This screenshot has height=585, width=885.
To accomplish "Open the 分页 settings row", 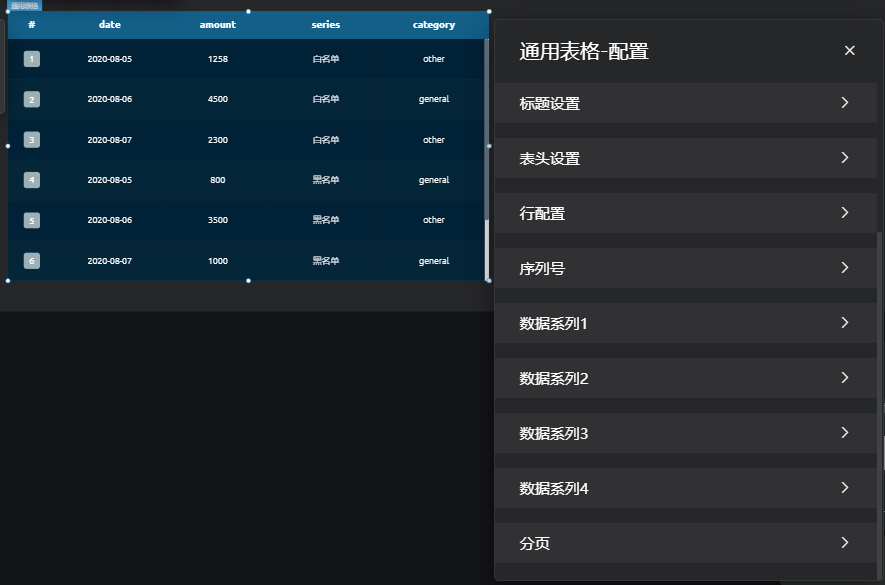I will tap(685, 543).
